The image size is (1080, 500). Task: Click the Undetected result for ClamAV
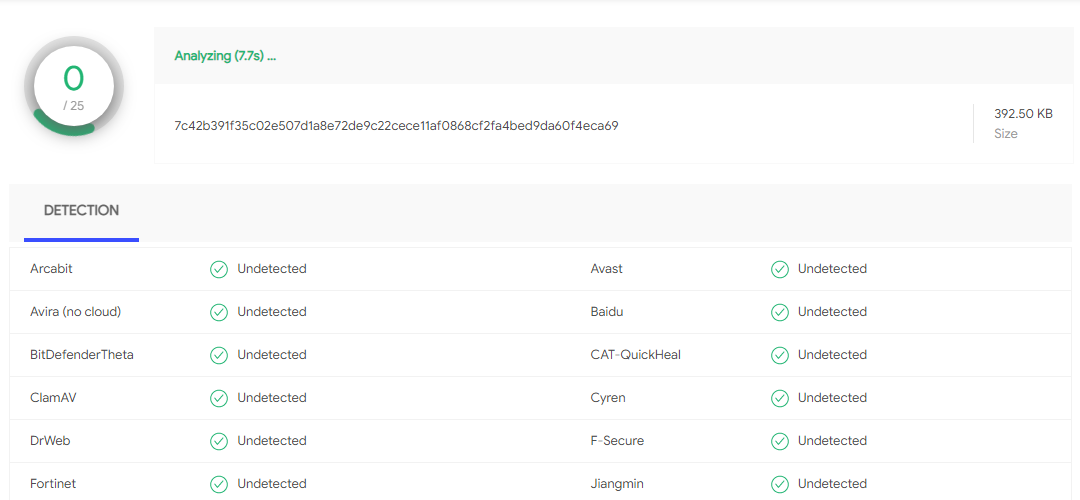click(272, 397)
